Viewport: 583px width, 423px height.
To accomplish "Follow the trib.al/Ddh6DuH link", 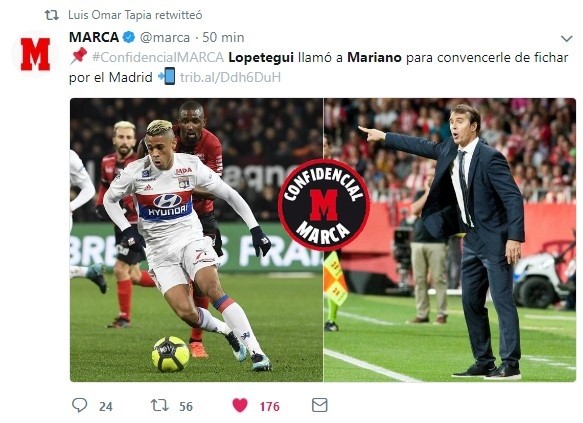I will 230,77.
